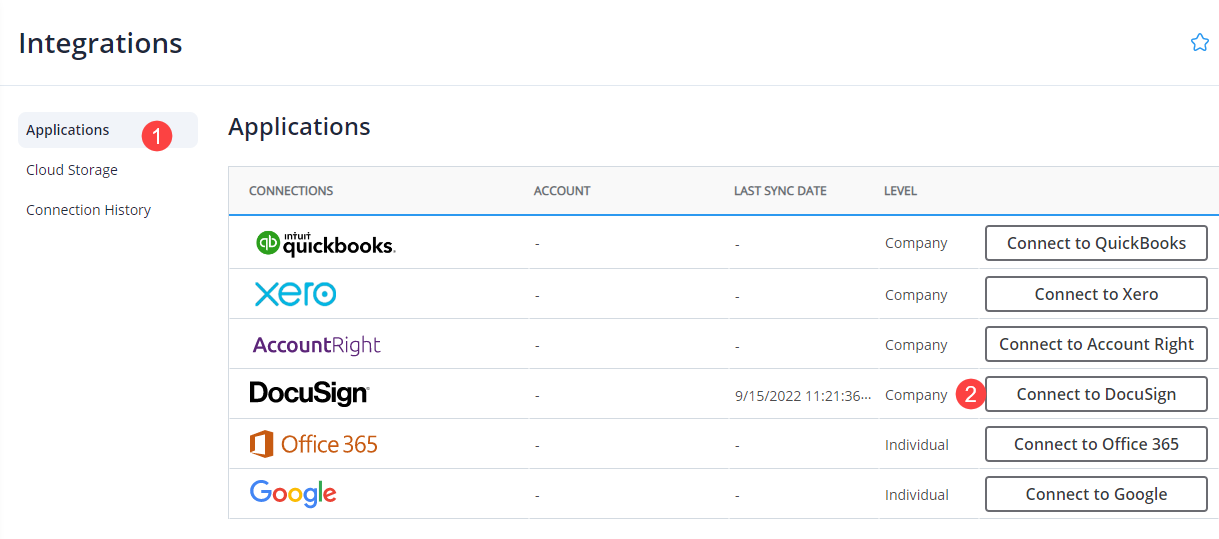Click the Office 365 logo

pos(314,444)
